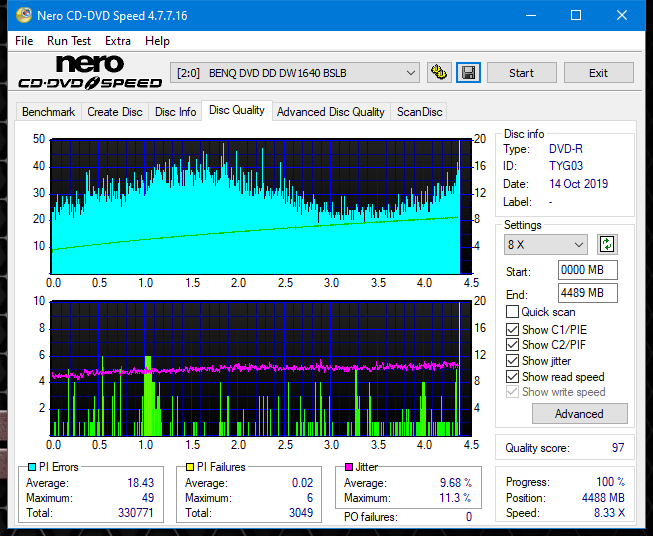
Task: Click the Position value 4488 MB
Action: 603,498
